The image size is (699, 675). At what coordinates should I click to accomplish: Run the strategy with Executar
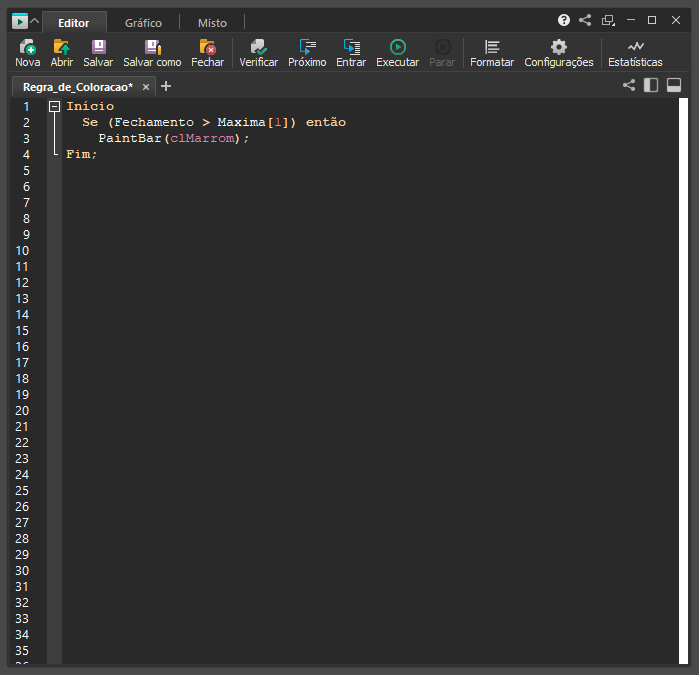[397, 47]
